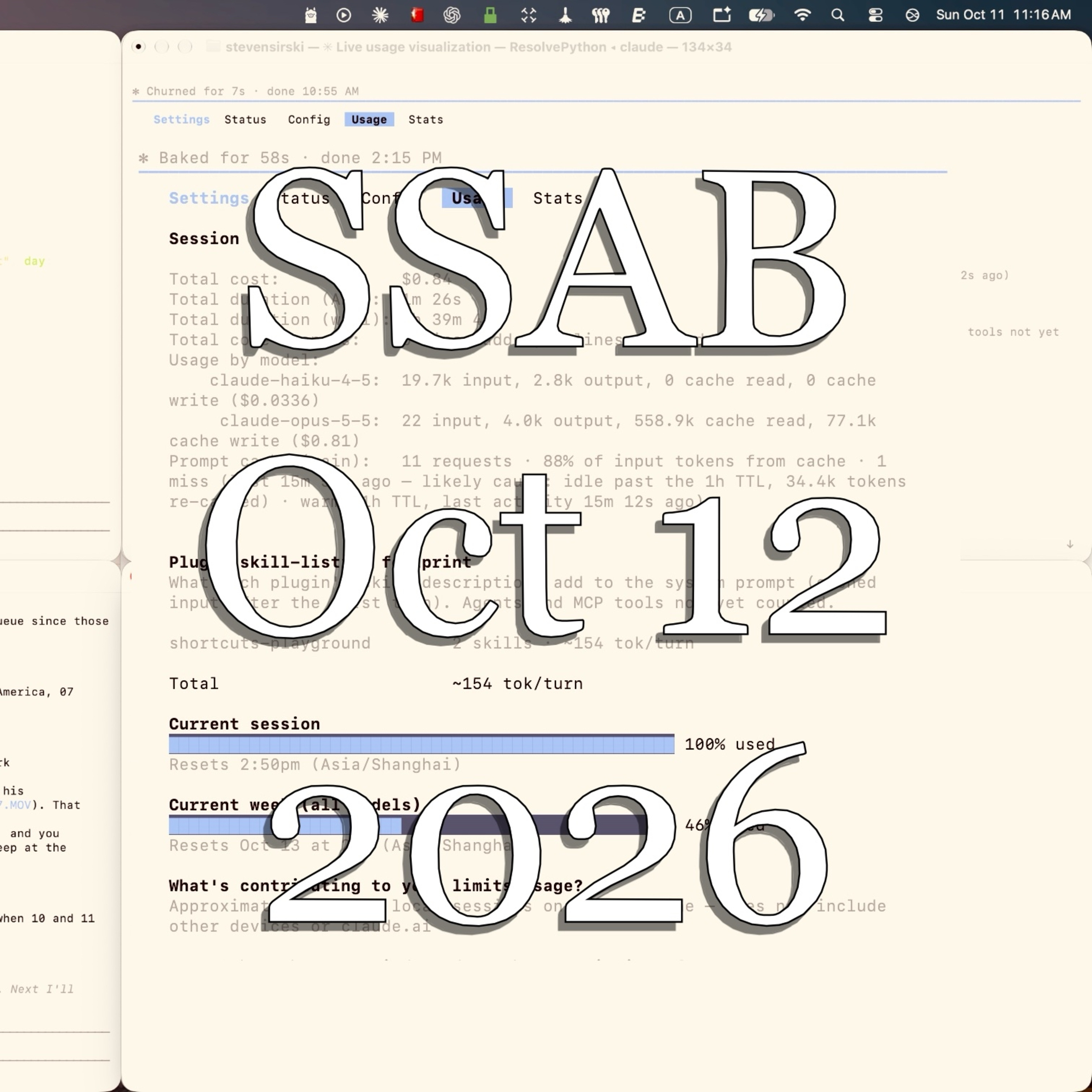
Task: Open the .MOV file link in left window
Action: coord(16,805)
